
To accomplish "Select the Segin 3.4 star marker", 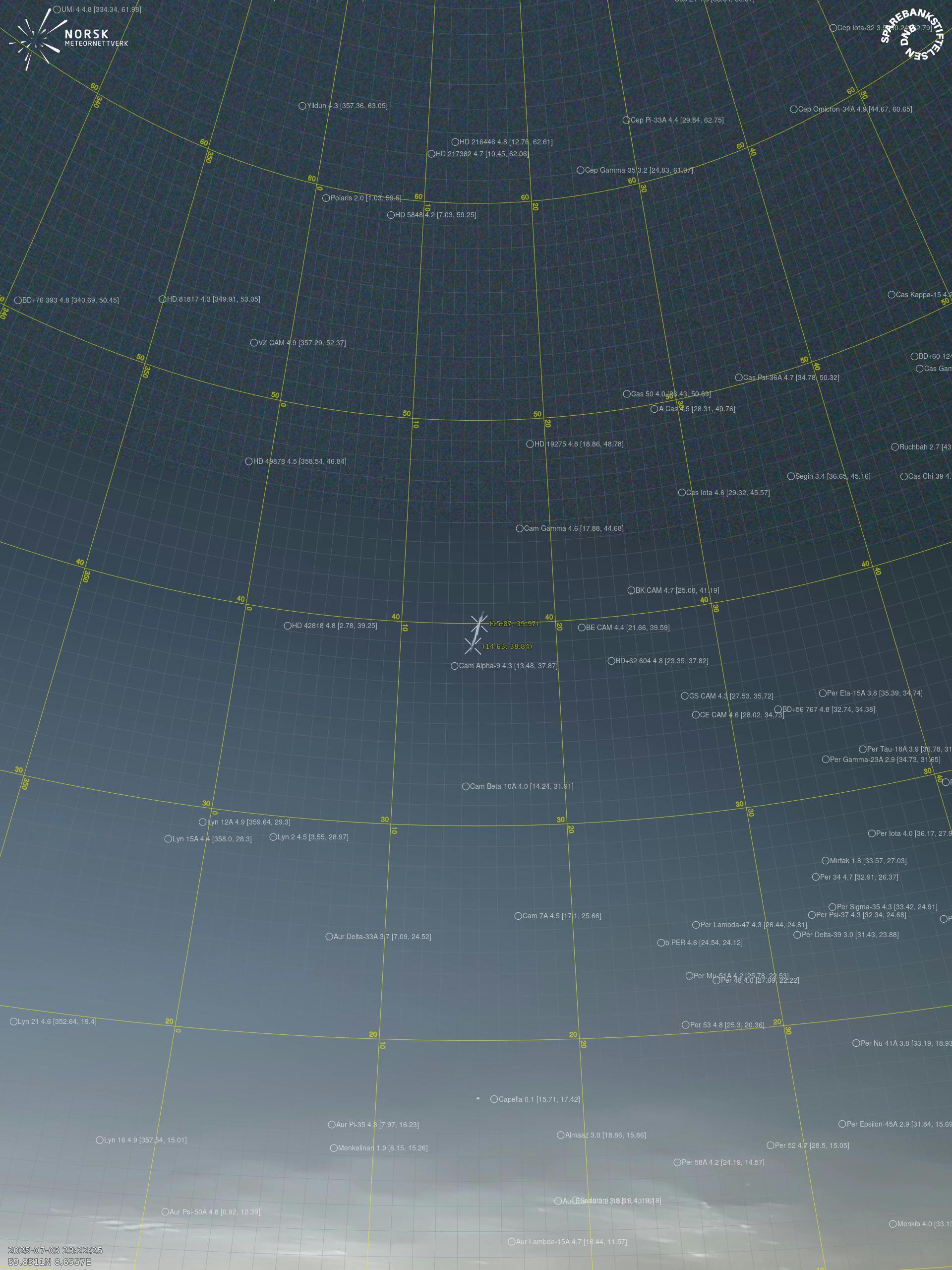I will (791, 476).
